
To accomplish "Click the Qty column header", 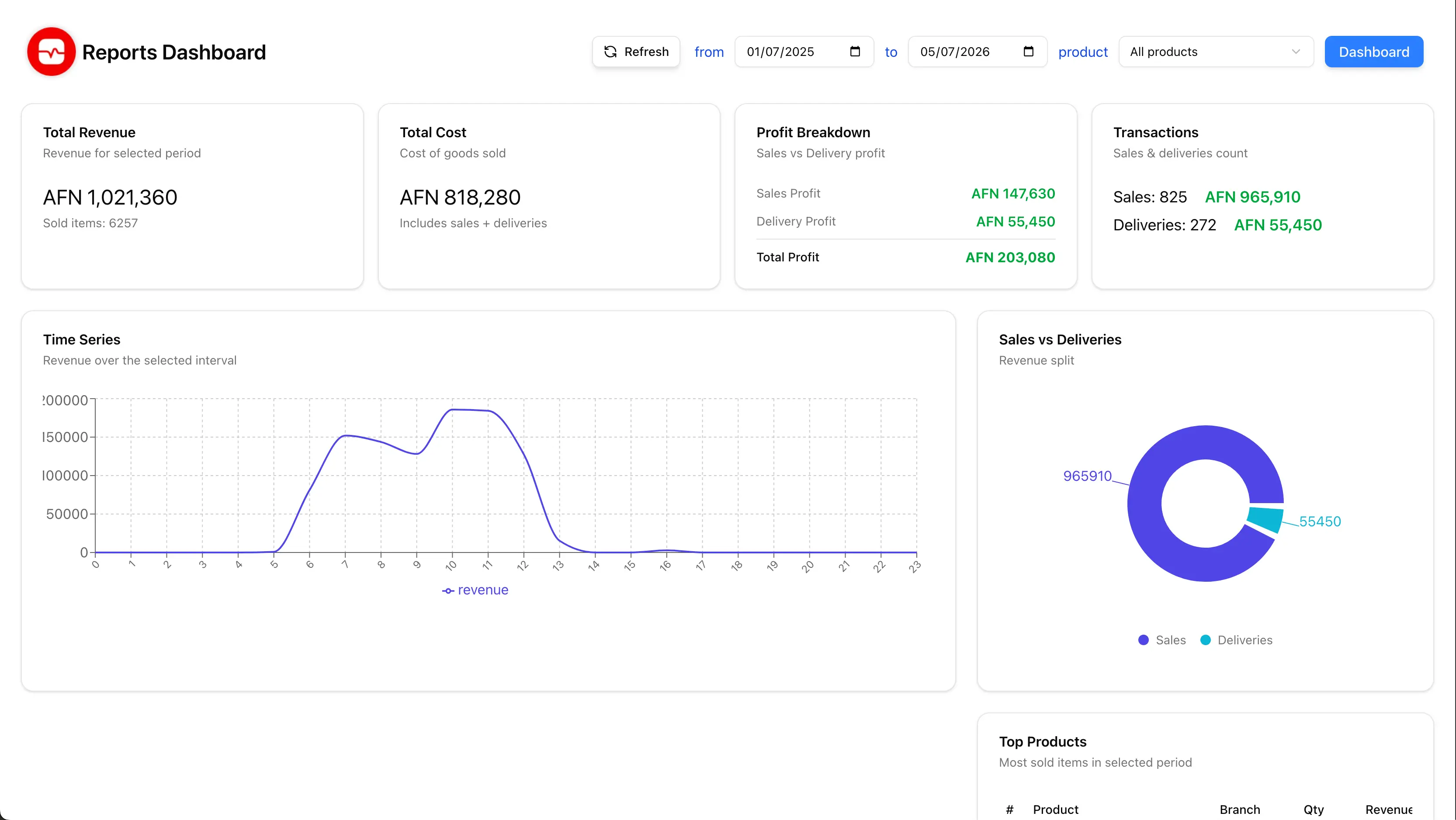I will tap(1314, 809).
